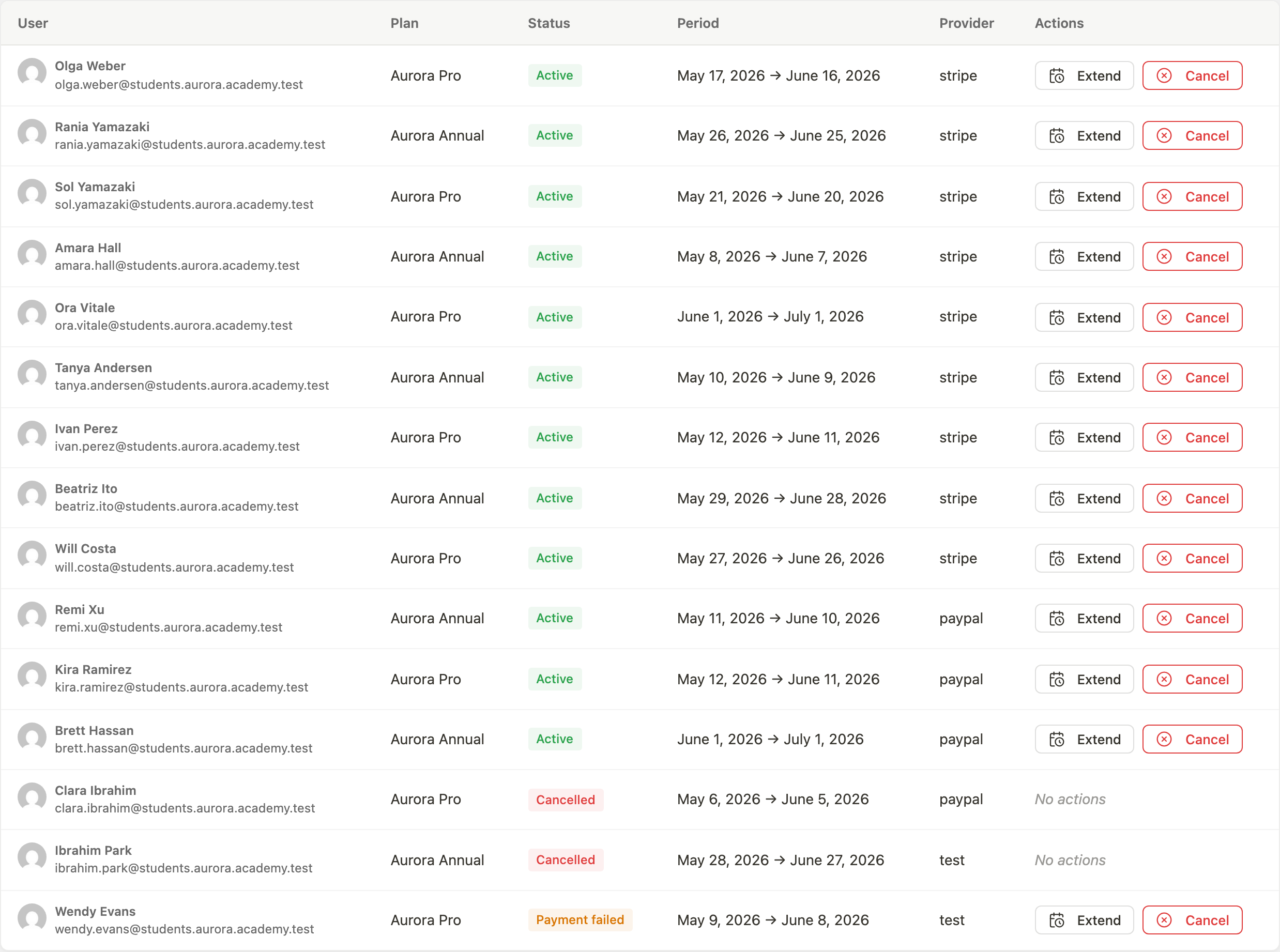Screen dimensions: 1280x952
Task: Extend Rania Yamazaki's subscription
Action: click(x=1084, y=135)
